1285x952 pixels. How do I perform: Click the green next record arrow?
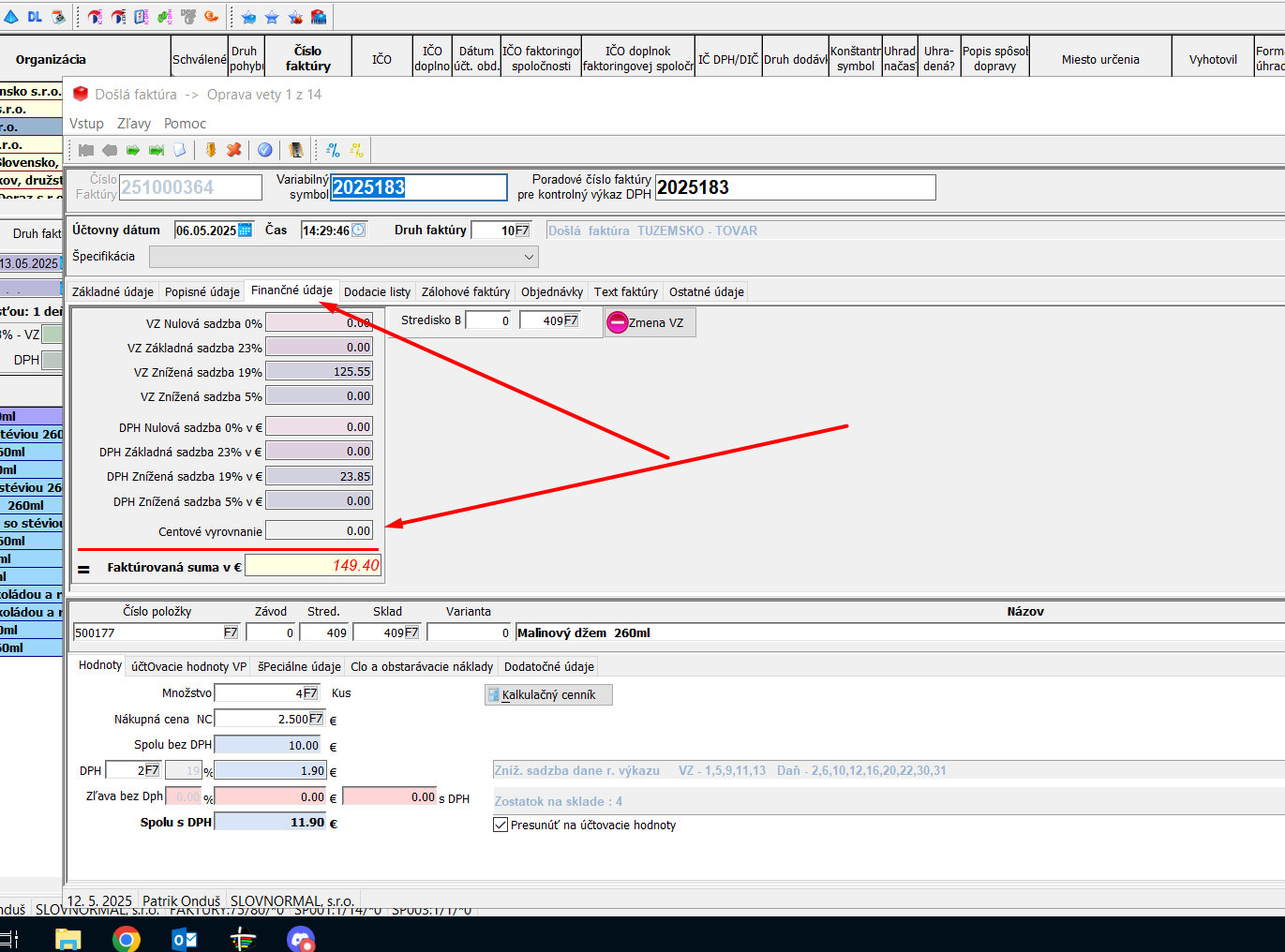(x=133, y=150)
